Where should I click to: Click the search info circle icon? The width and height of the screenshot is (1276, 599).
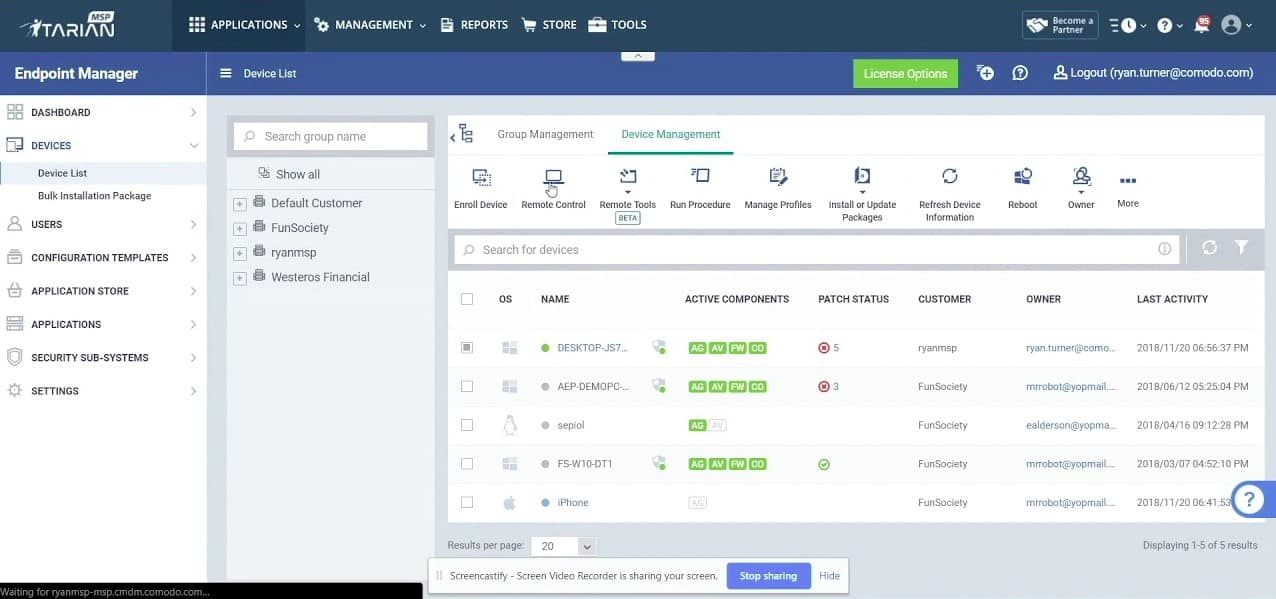1164,249
